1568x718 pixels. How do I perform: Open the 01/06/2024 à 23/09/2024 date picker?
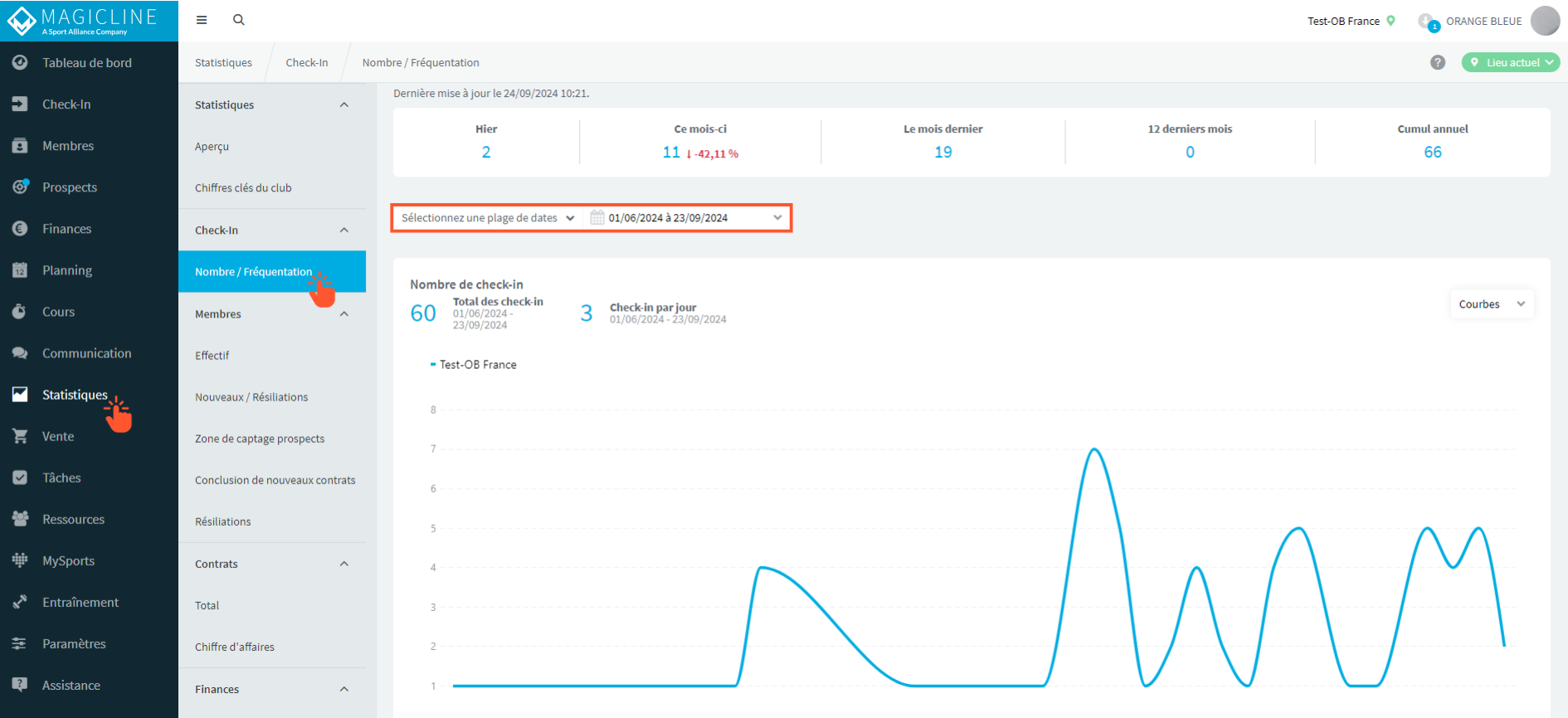(x=687, y=218)
